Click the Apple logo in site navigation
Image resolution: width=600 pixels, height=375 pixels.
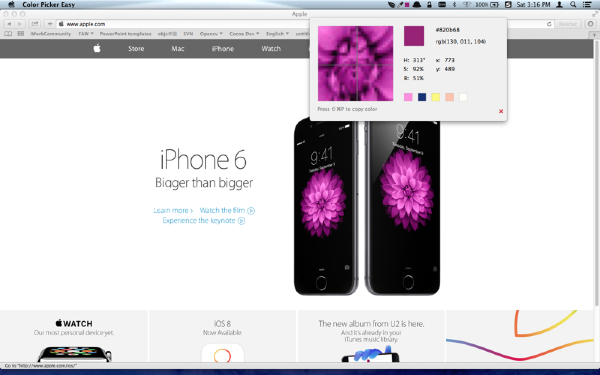coord(97,48)
